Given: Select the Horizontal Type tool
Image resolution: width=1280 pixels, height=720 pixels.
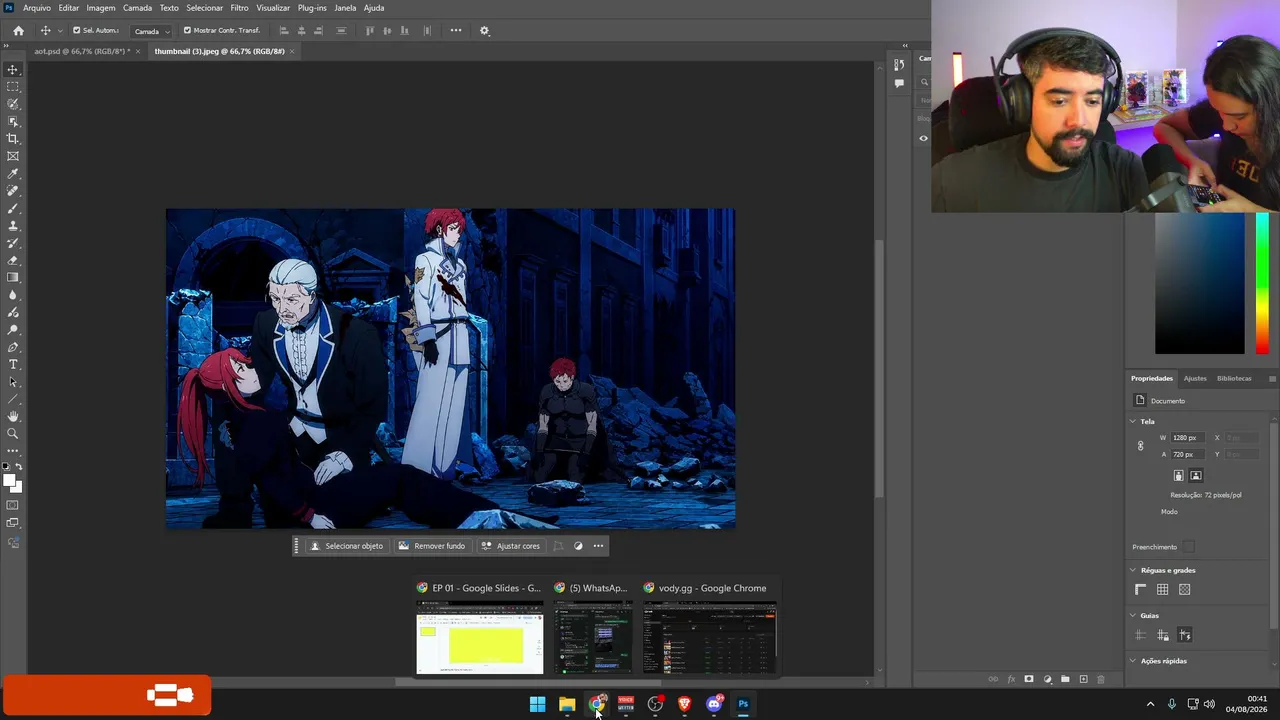Looking at the screenshot, I should click(13, 364).
